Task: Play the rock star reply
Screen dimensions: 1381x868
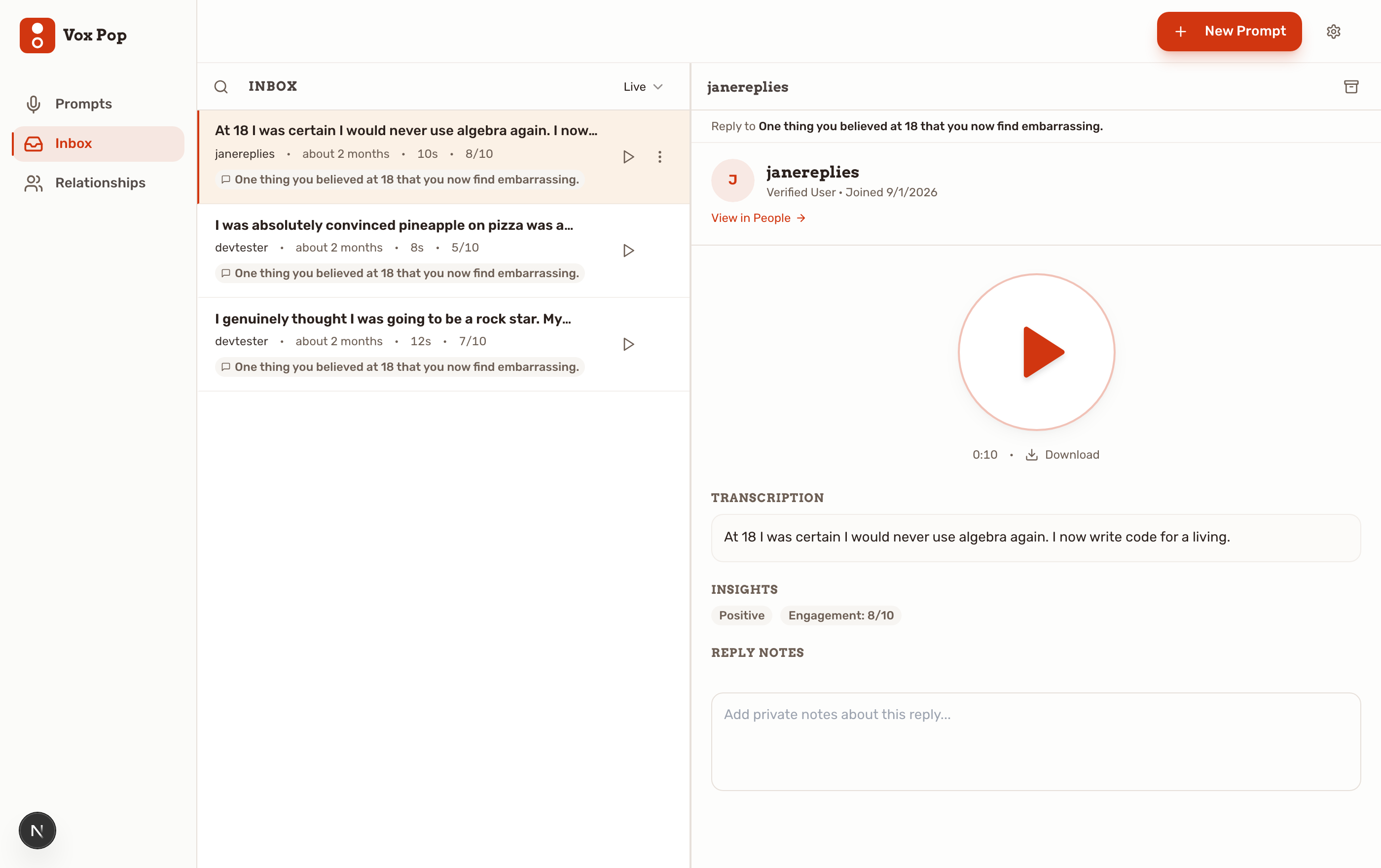Action: [628, 344]
